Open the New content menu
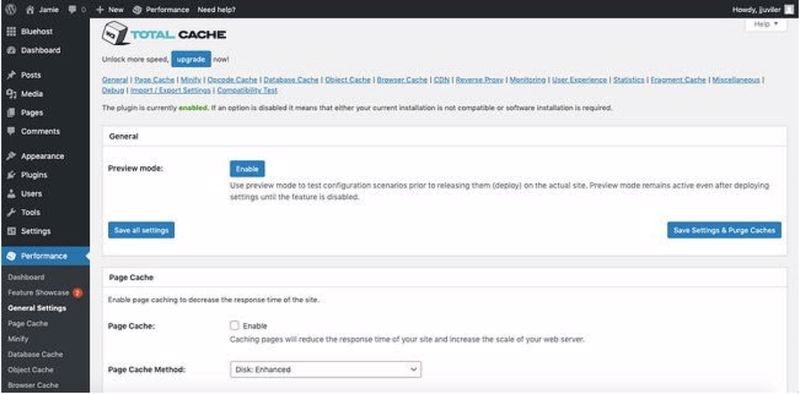Image resolution: width=800 pixels, height=394 pixels. click(x=110, y=9)
